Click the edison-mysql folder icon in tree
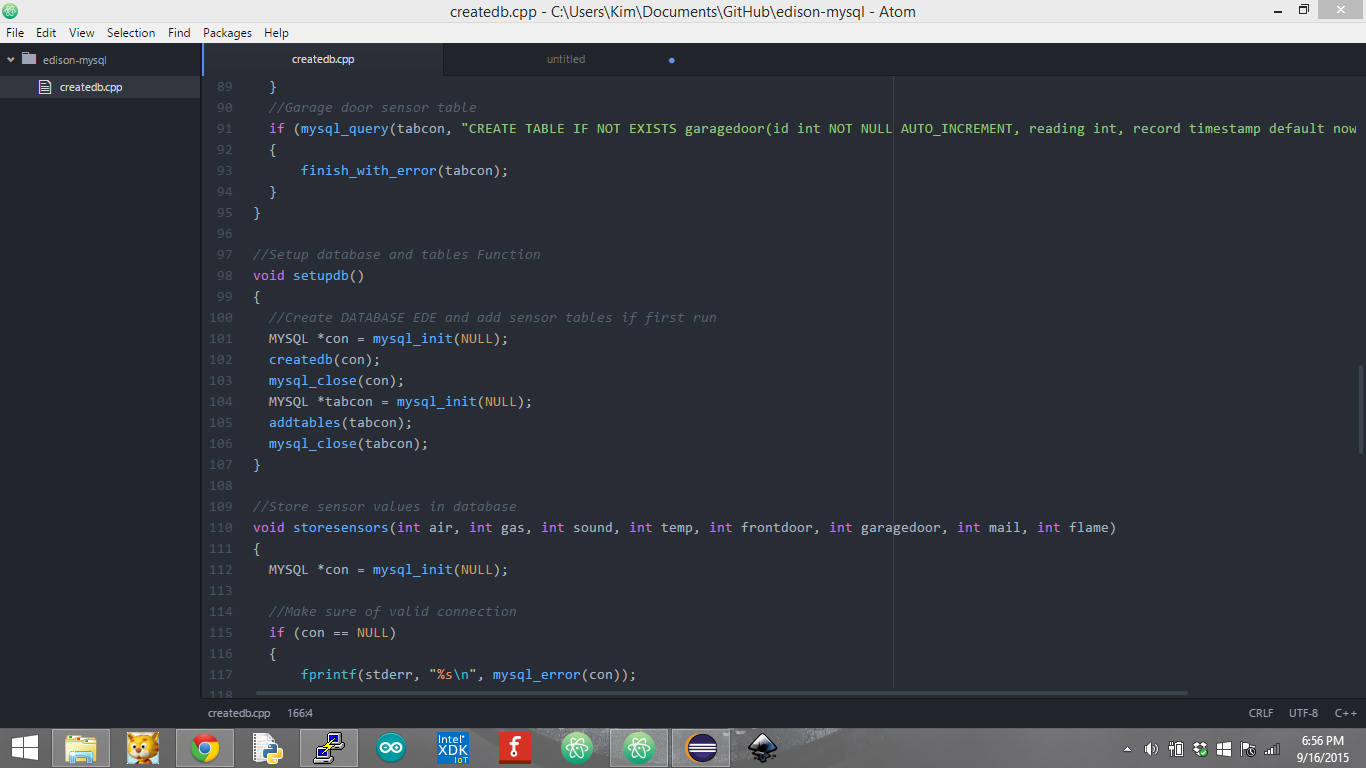1366x768 pixels. pos(29,59)
